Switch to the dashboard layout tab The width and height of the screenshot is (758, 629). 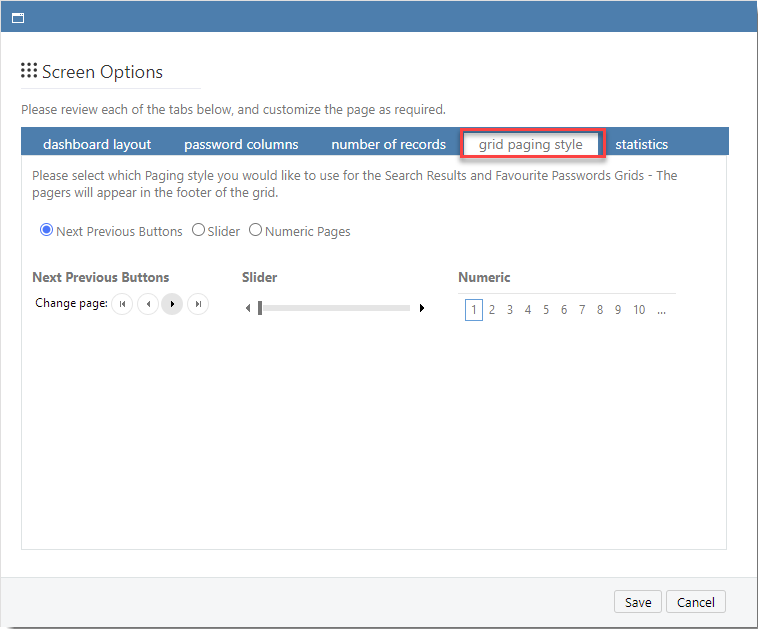[97, 144]
